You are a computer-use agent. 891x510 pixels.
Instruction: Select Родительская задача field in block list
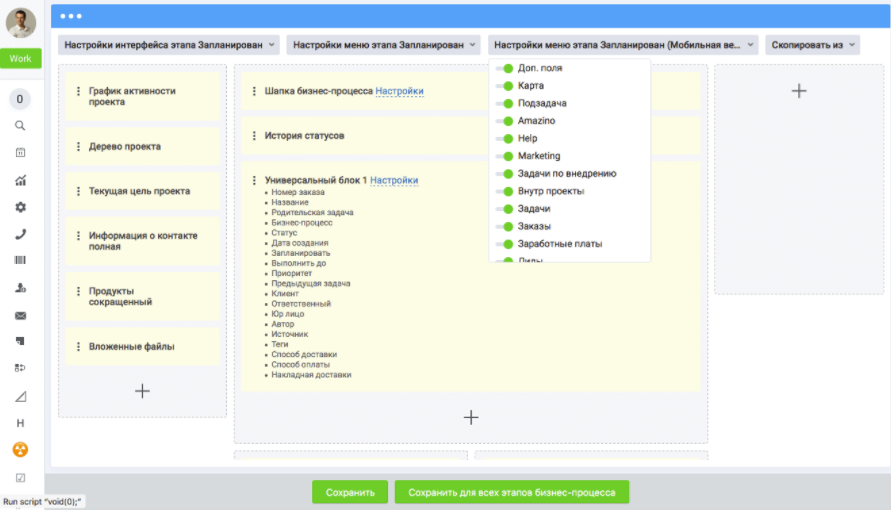[x=312, y=212]
